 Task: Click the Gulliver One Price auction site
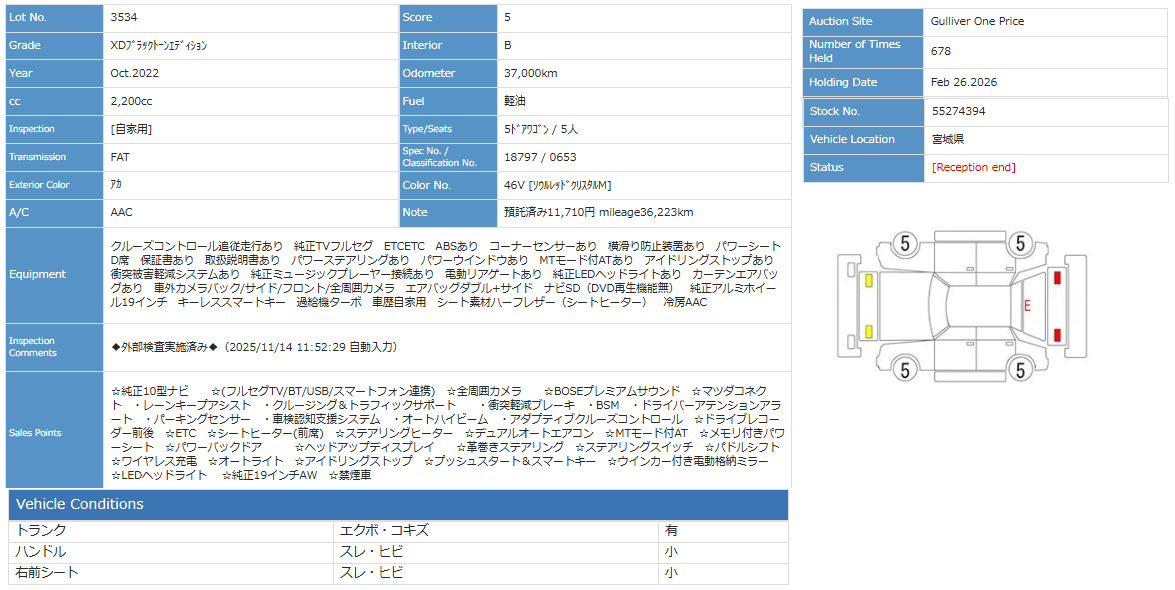point(977,21)
